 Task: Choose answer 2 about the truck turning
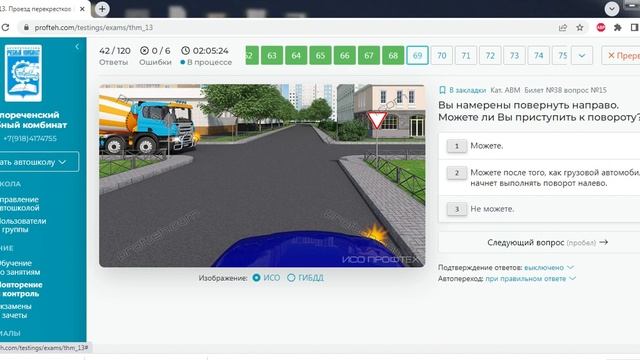pos(539,178)
